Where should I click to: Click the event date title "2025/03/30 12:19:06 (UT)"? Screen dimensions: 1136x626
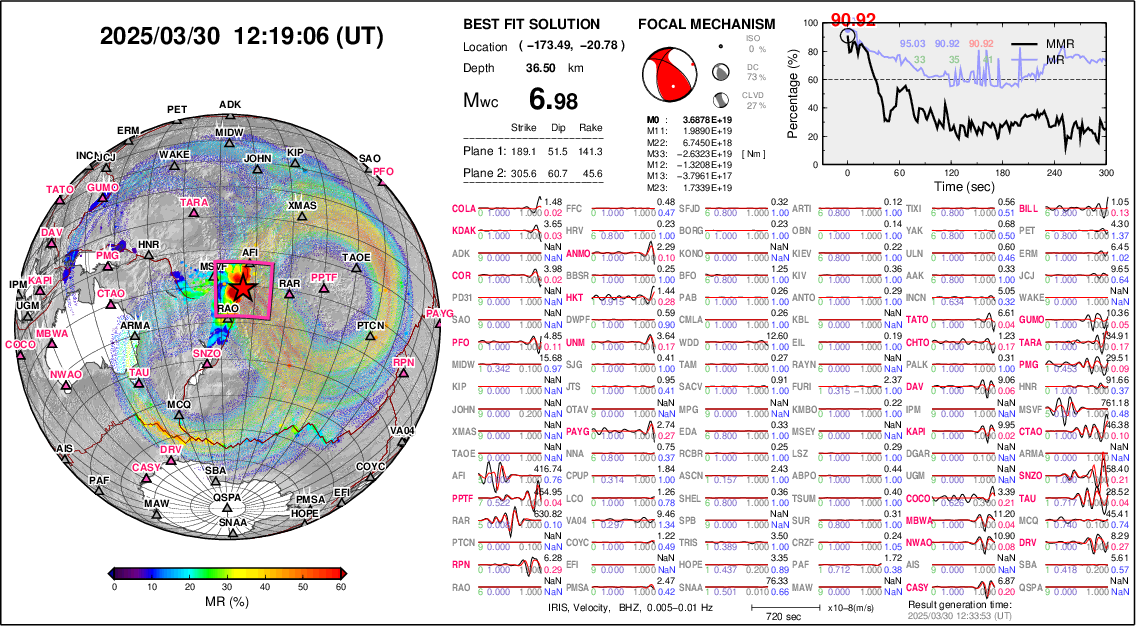pyautogui.click(x=241, y=36)
